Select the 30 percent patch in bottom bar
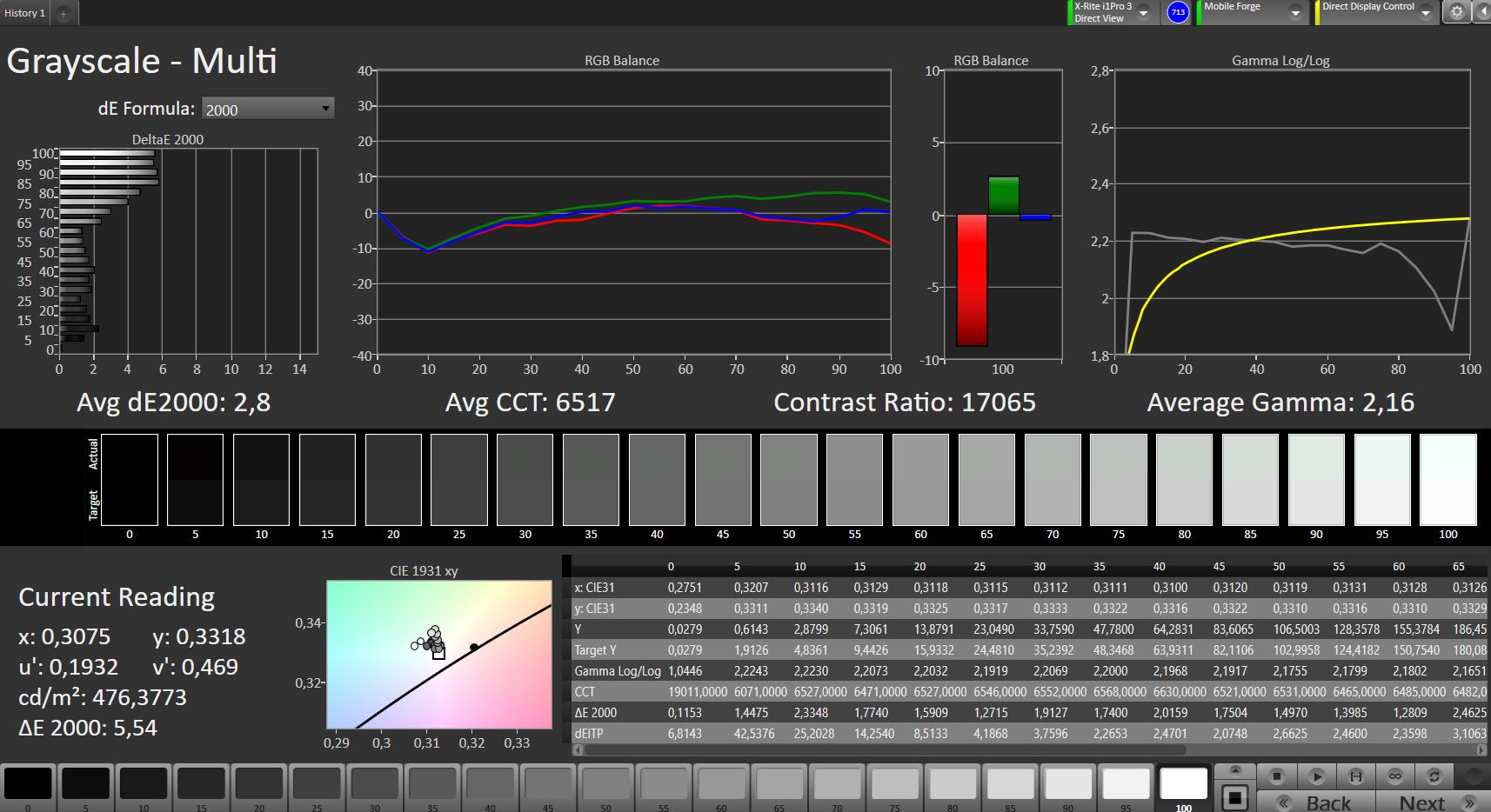This screenshot has width=1491, height=812. (375, 787)
